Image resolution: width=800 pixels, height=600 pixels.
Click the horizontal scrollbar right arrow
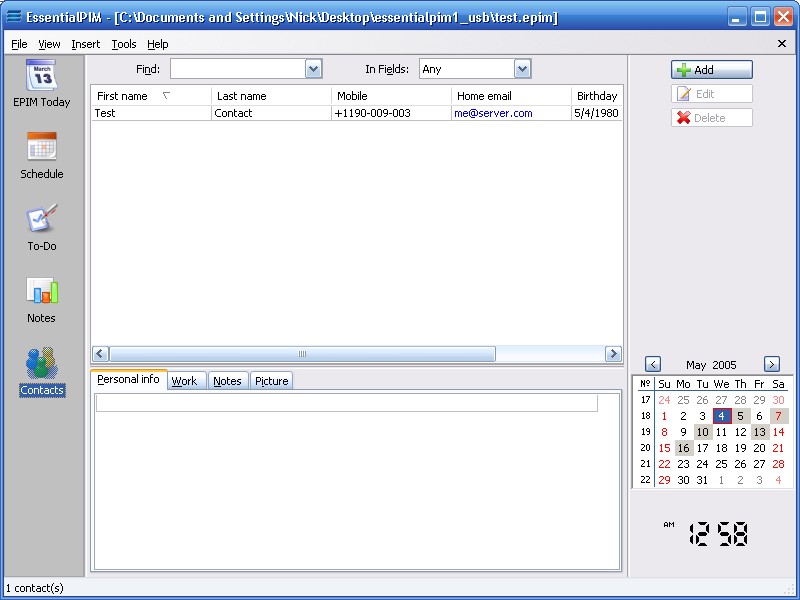coord(613,354)
